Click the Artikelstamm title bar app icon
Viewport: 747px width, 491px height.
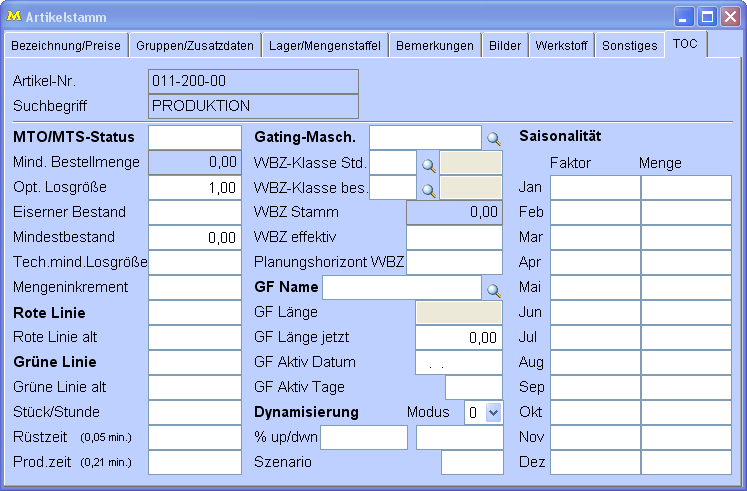pyautogui.click(x=14, y=17)
